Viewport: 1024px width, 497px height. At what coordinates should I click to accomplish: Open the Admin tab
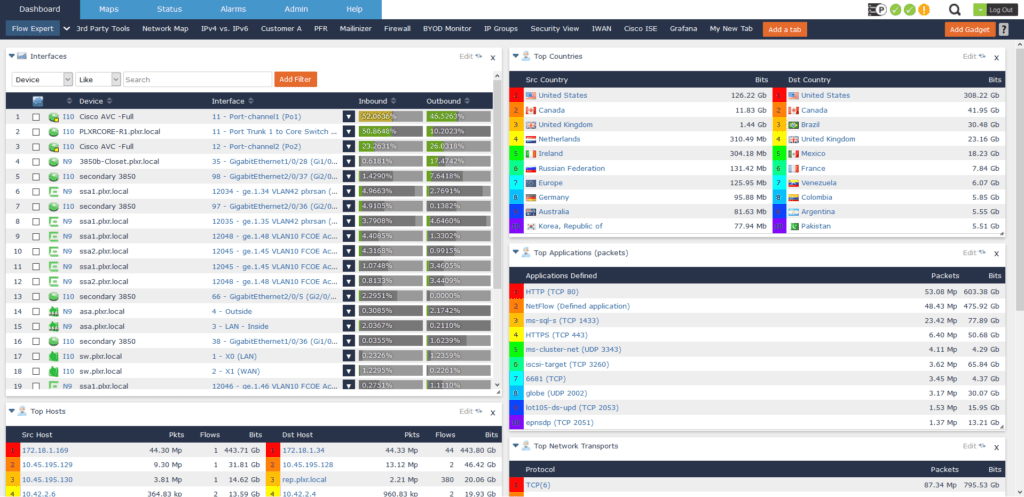[x=296, y=9]
